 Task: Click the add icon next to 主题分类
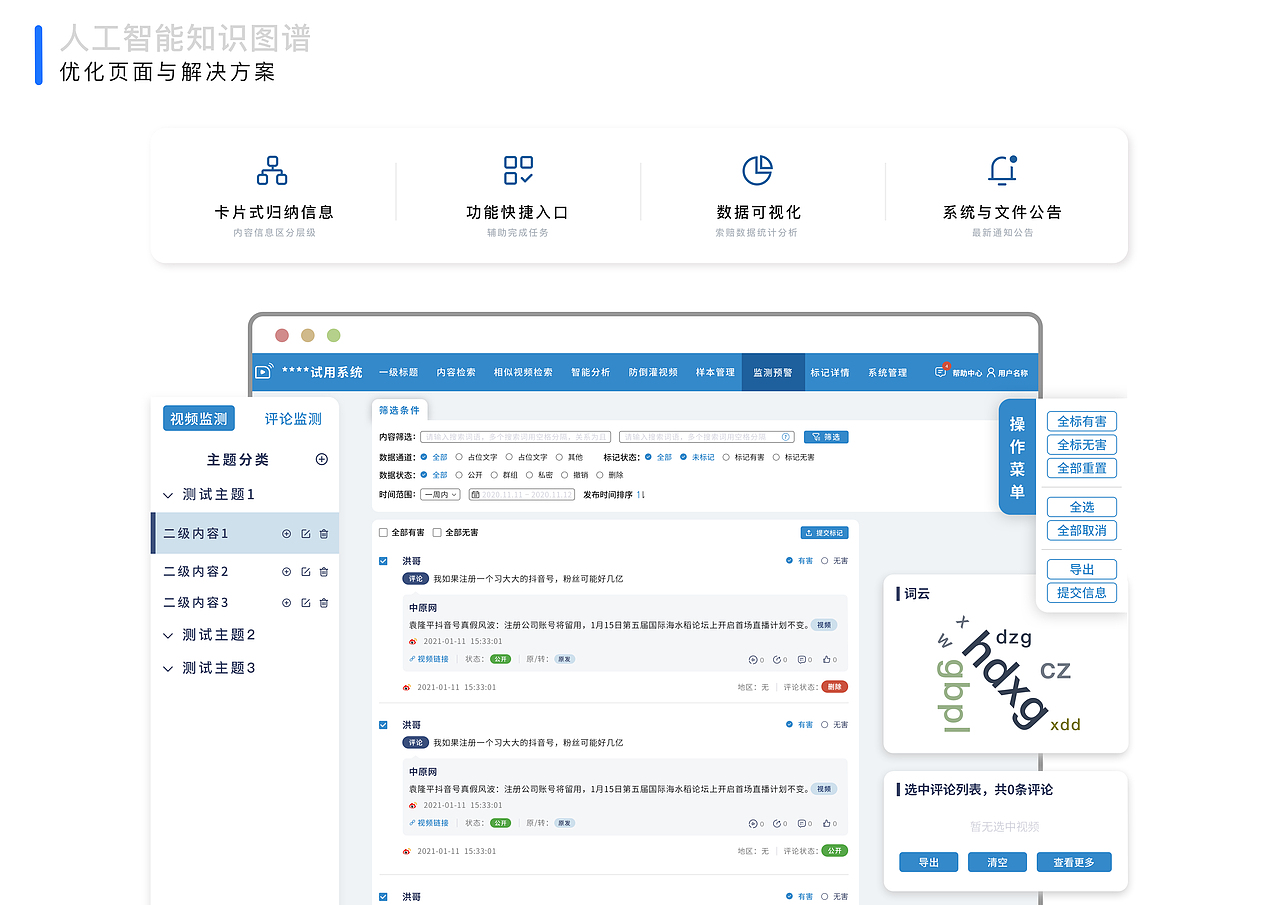click(x=321, y=458)
